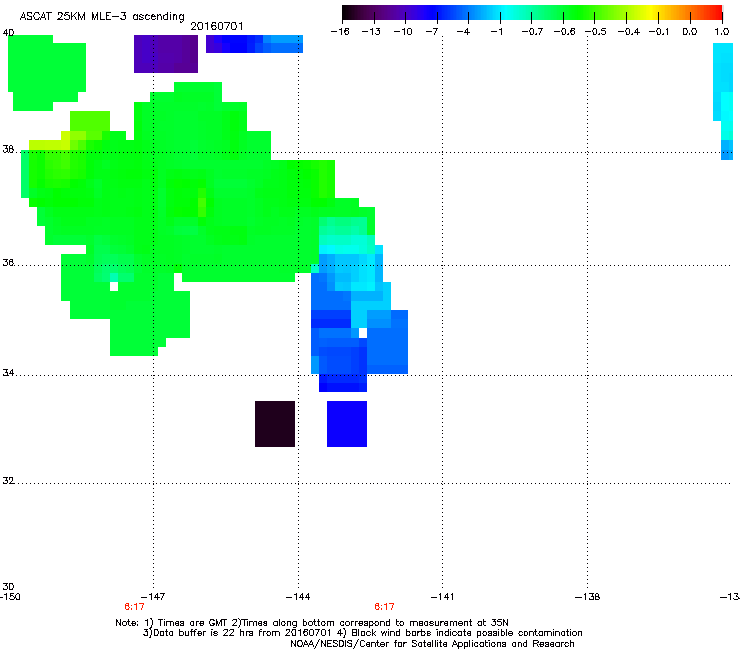Screen dimensions: 740x650
Task: Click the latitude label '34'
Action: click(x=8, y=373)
